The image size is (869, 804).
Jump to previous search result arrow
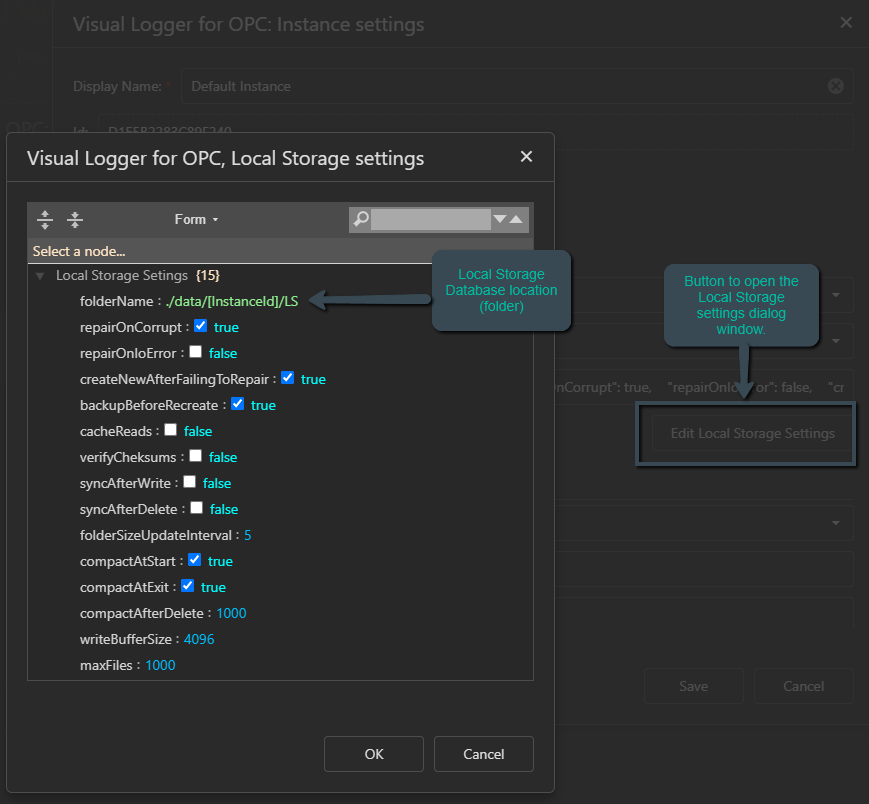[x=516, y=219]
